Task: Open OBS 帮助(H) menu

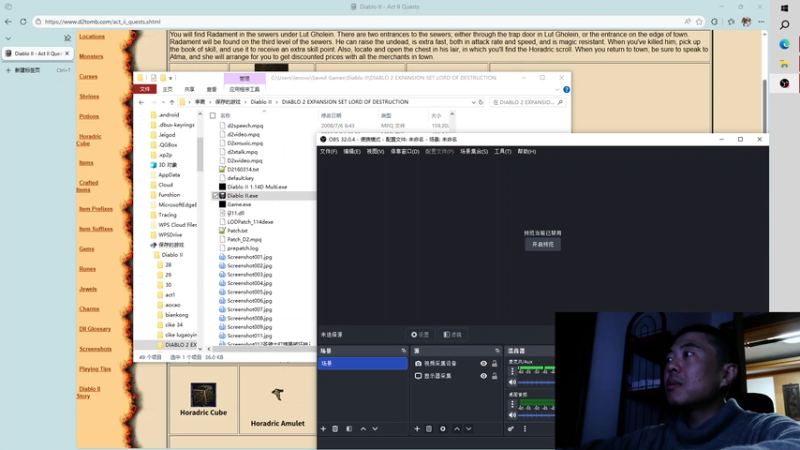Action: 527,152
